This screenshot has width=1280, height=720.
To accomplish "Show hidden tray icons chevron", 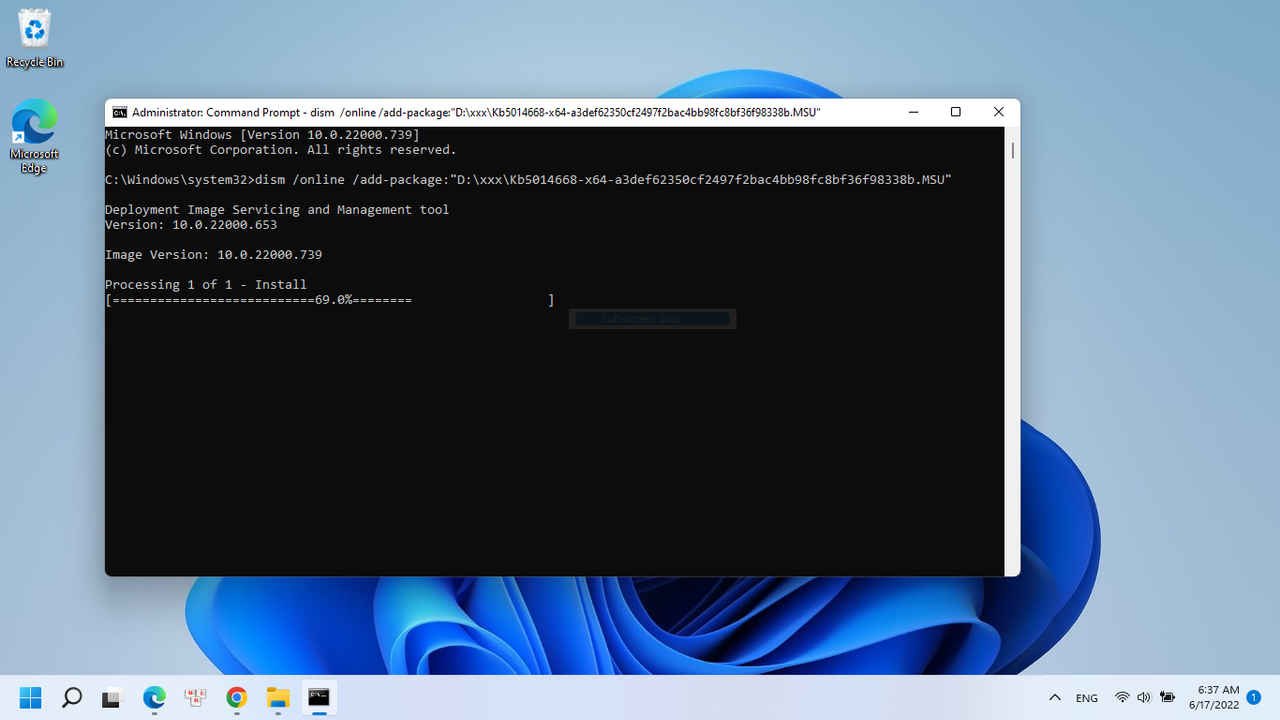I will pyautogui.click(x=1054, y=698).
